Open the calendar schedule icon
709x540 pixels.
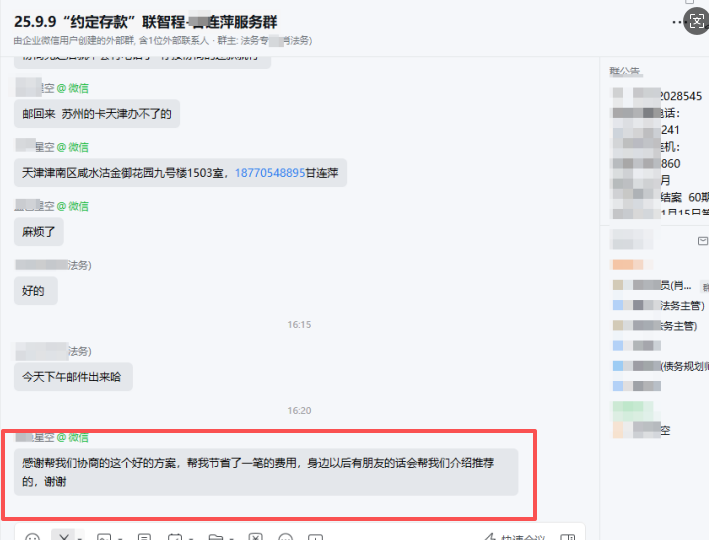coord(175,537)
